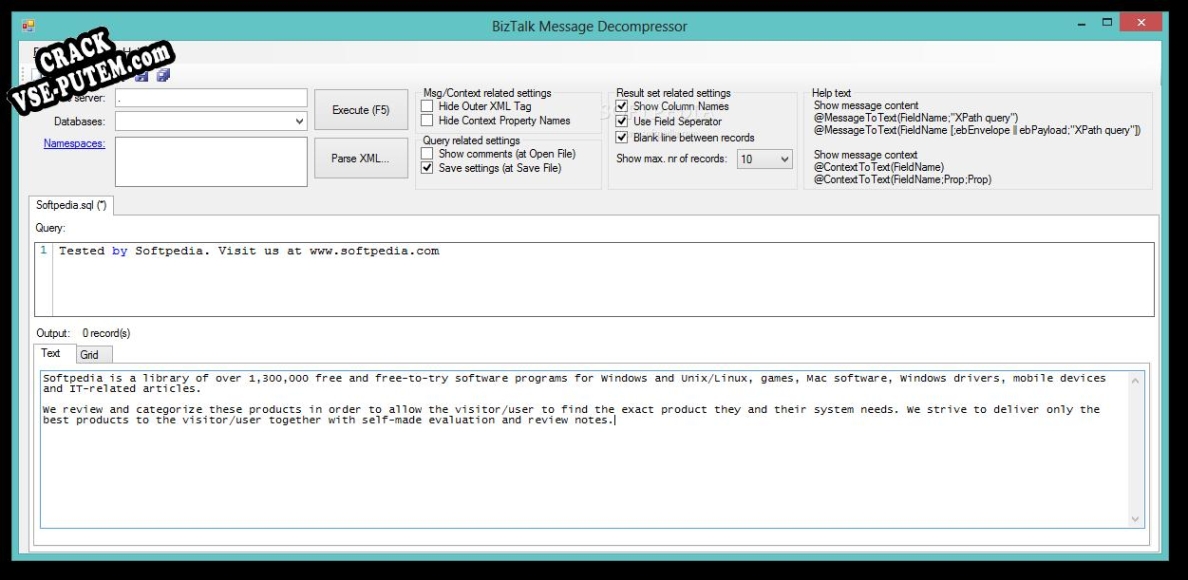This screenshot has height=580, width=1188.
Task: Minimize the BizTalk Message Decompressor window
Action: tap(1082, 23)
